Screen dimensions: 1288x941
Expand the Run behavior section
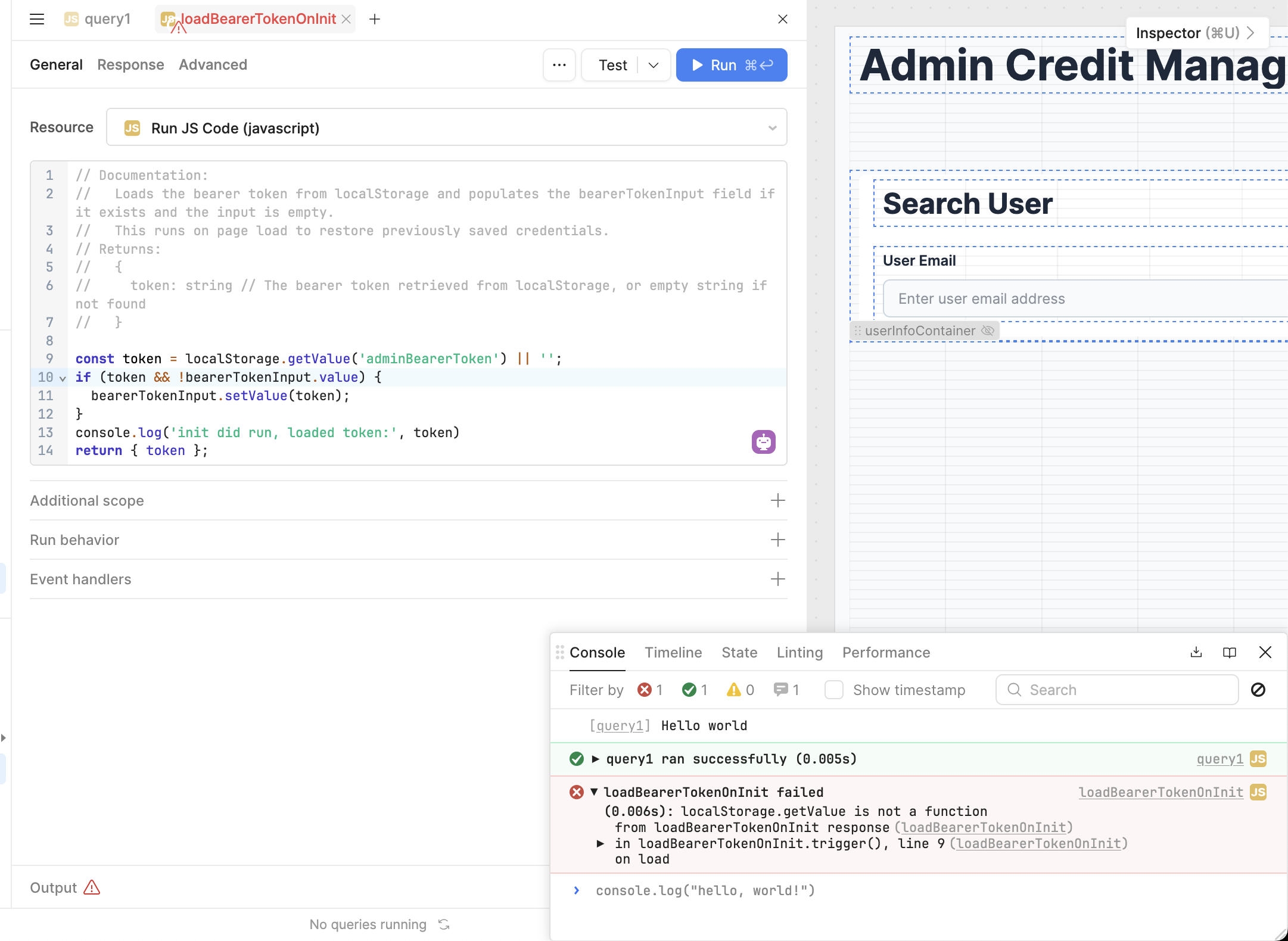click(x=777, y=540)
